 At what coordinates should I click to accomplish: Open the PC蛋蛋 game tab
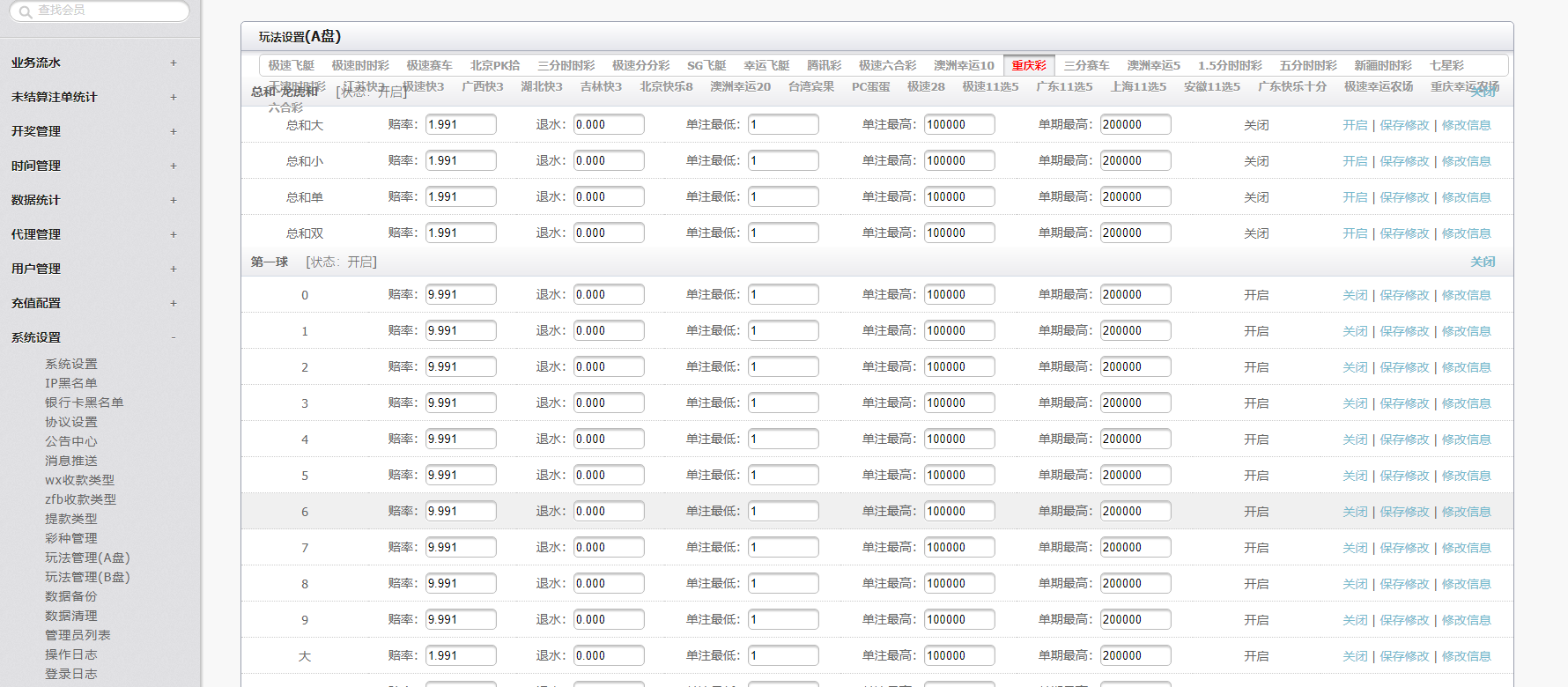tap(870, 86)
